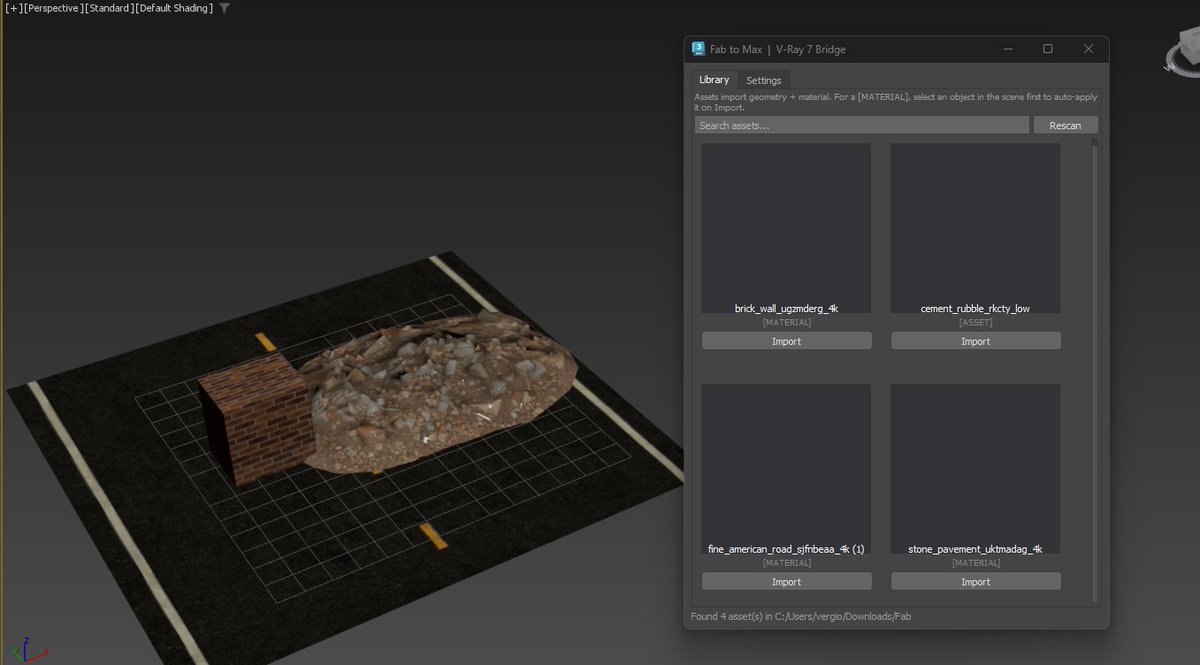Switch to the Settings tab
1200x665 pixels.
coord(764,80)
